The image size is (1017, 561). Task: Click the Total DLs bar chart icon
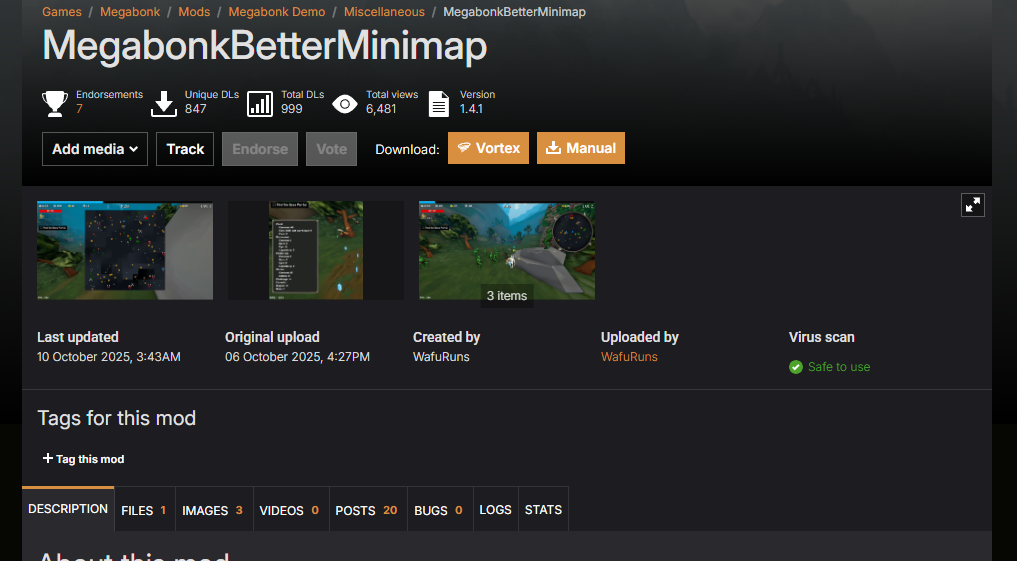tap(260, 104)
